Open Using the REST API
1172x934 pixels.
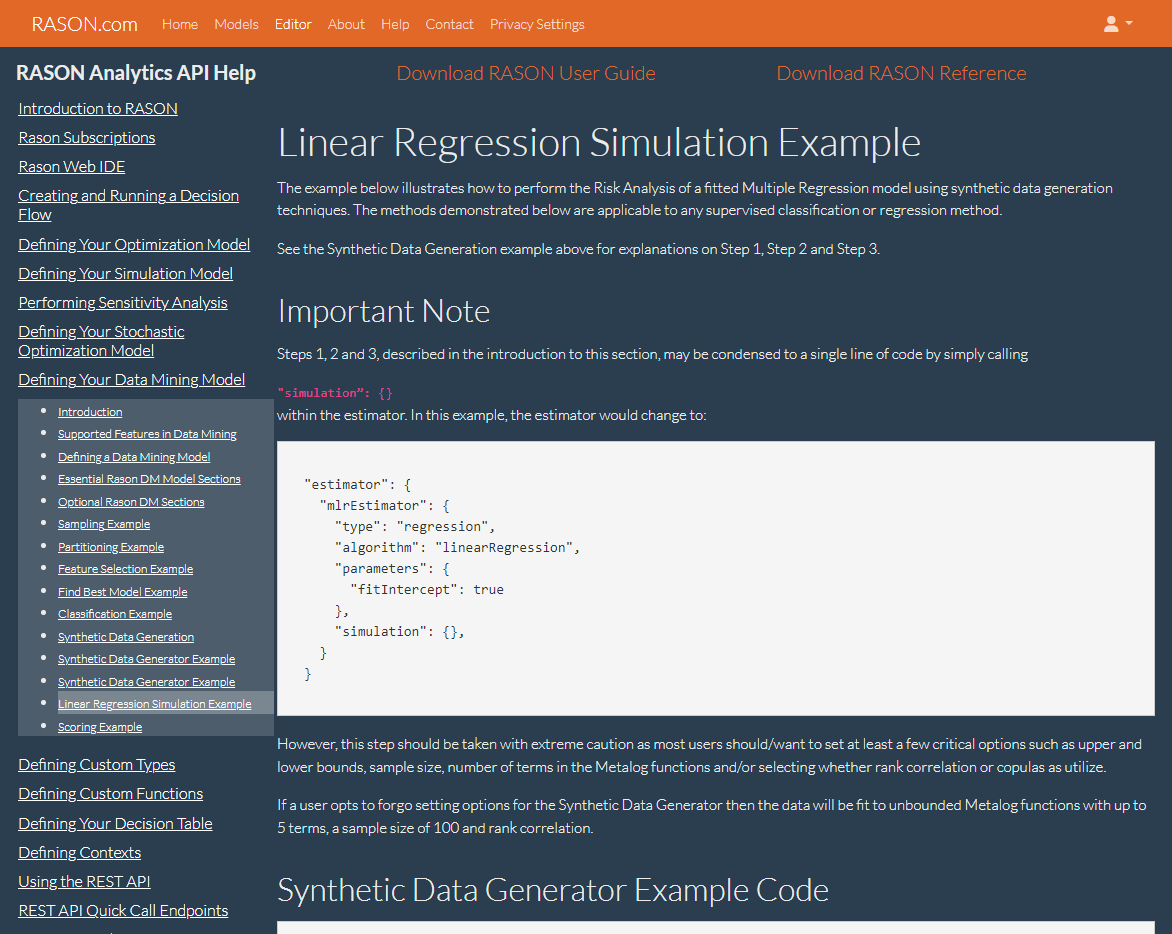pos(84,882)
